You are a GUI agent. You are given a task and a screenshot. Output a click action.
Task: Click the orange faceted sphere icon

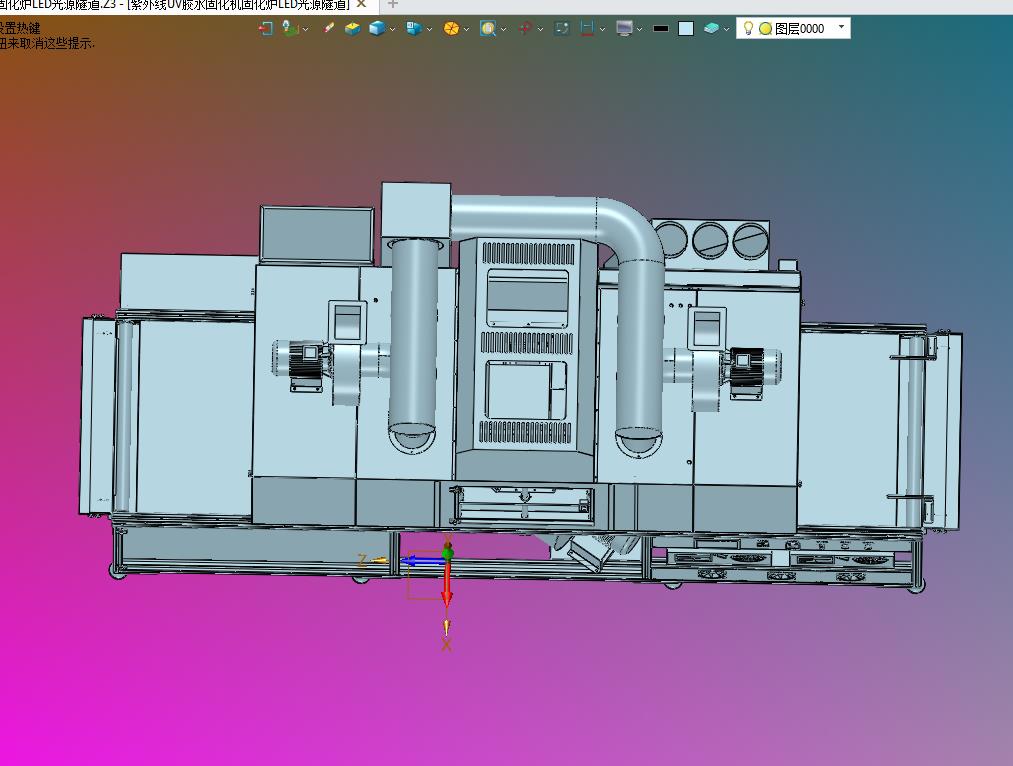point(451,28)
